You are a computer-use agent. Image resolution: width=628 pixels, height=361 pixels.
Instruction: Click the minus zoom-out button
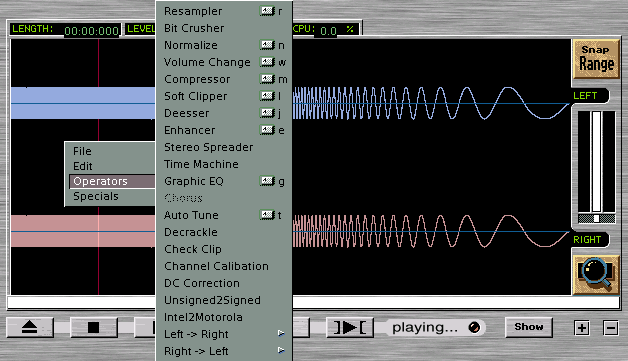(x=610, y=328)
